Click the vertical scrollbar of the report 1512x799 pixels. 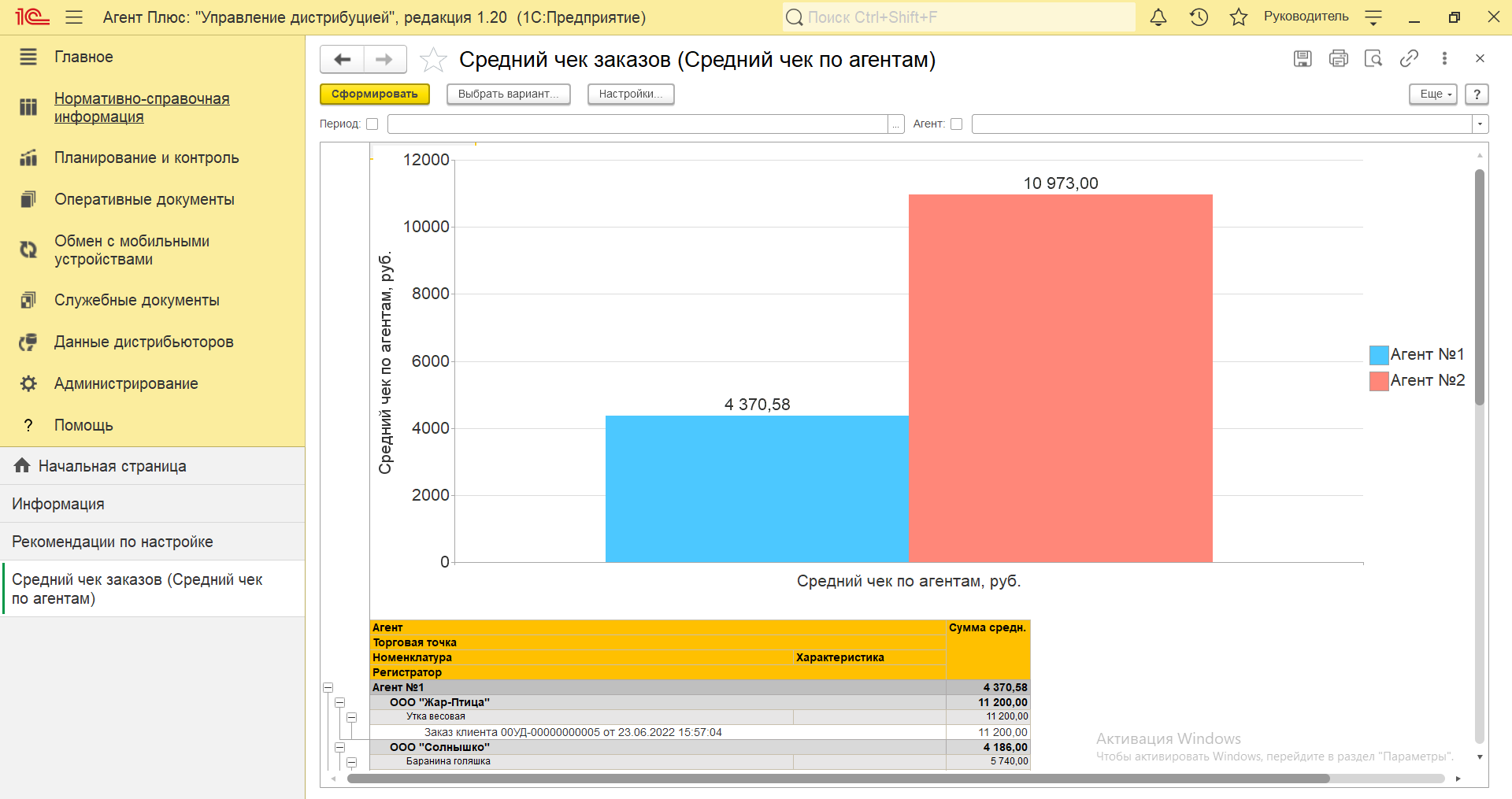[x=1479, y=287]
